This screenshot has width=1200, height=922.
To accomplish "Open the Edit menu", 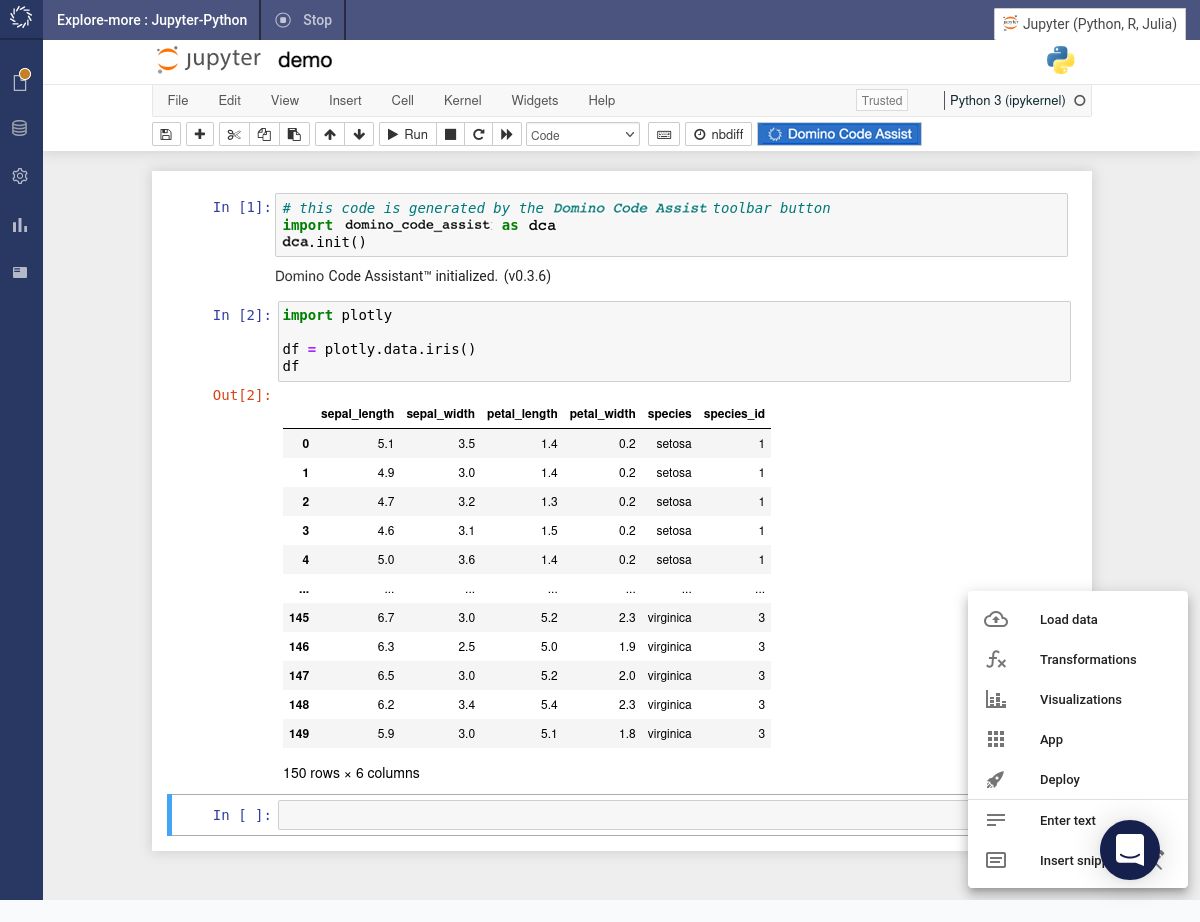I will (230, 100).
